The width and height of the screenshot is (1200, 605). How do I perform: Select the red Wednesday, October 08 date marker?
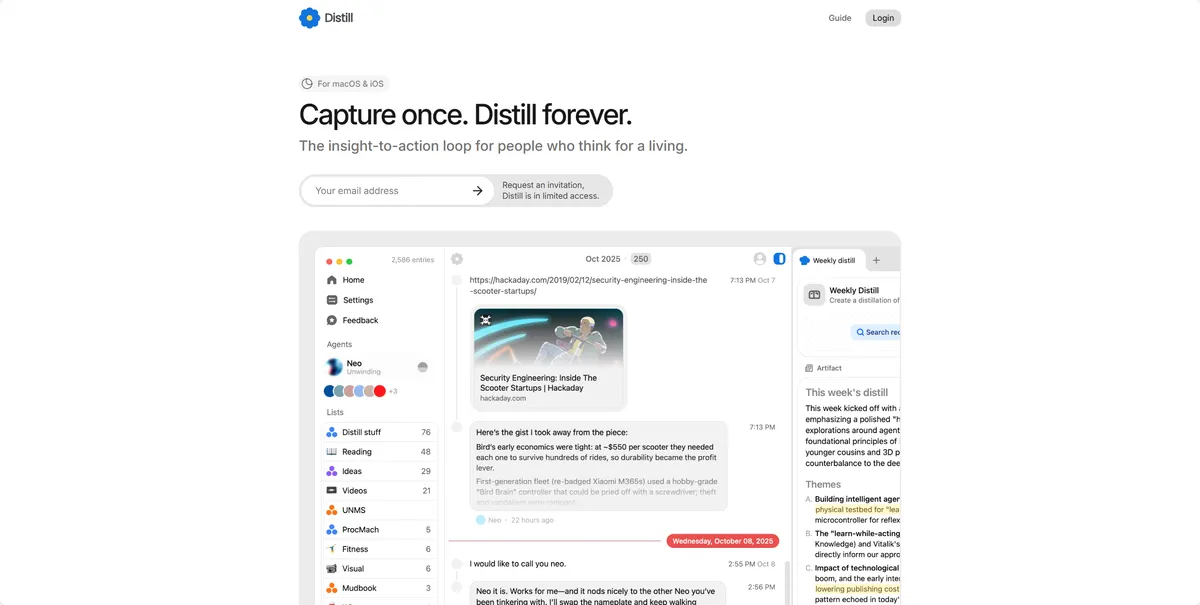click(723, 541)
